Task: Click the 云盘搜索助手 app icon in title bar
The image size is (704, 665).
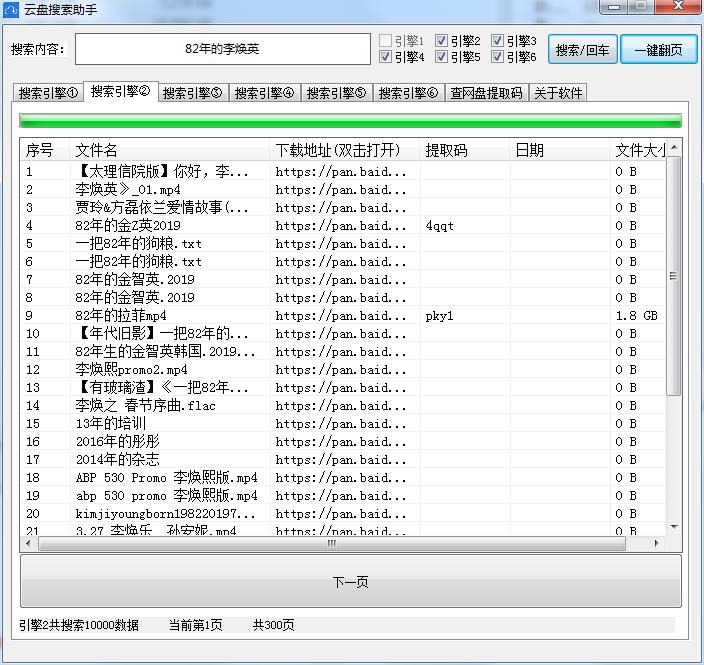Action: click(x=10, y=9)
